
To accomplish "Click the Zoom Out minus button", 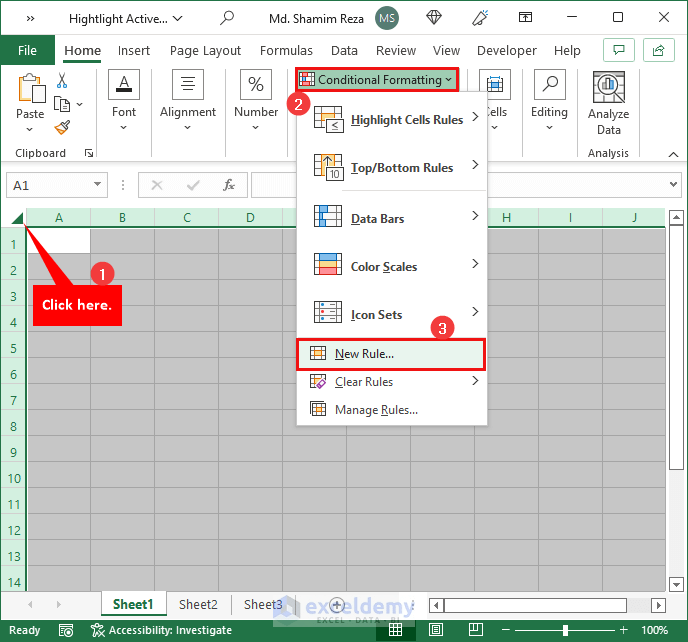I will pyautogui.click(x=505, y=630).
